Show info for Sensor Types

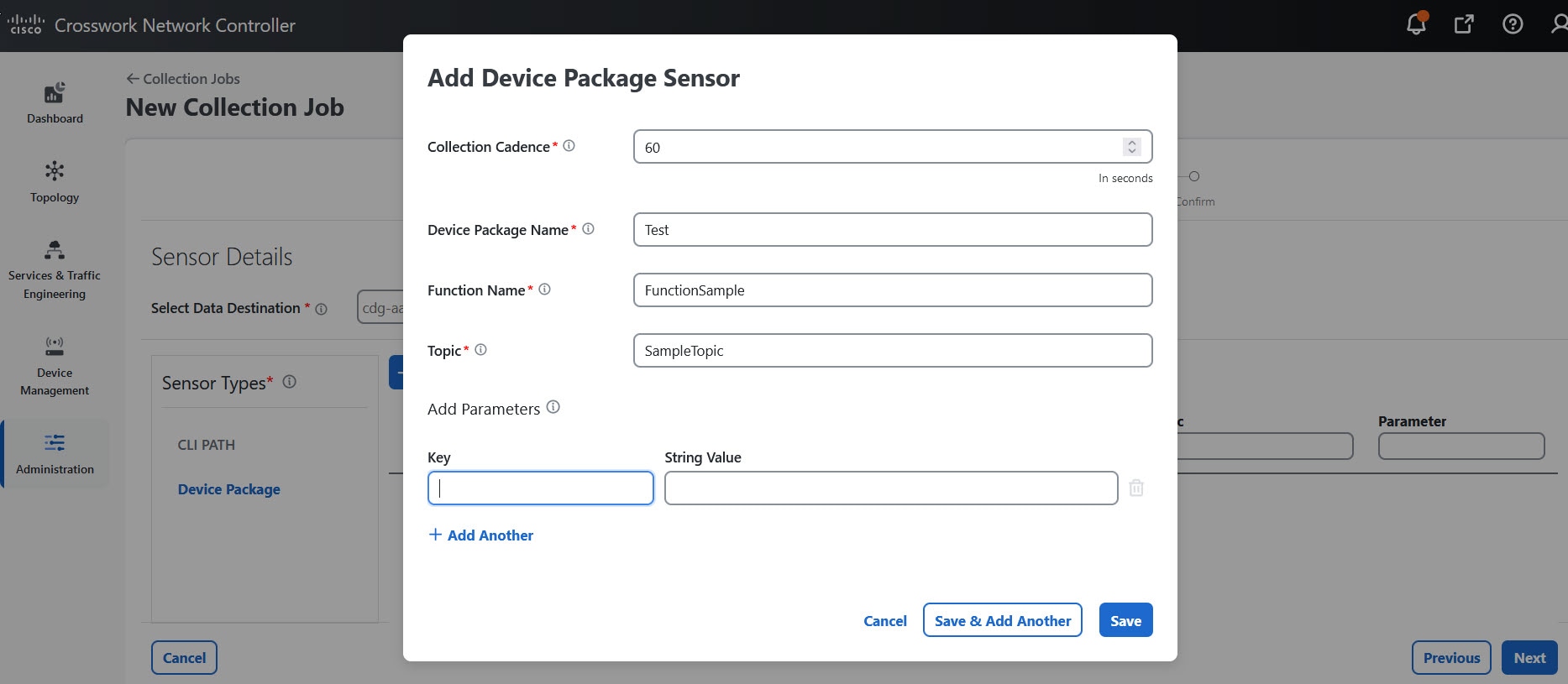coord(289,382)
